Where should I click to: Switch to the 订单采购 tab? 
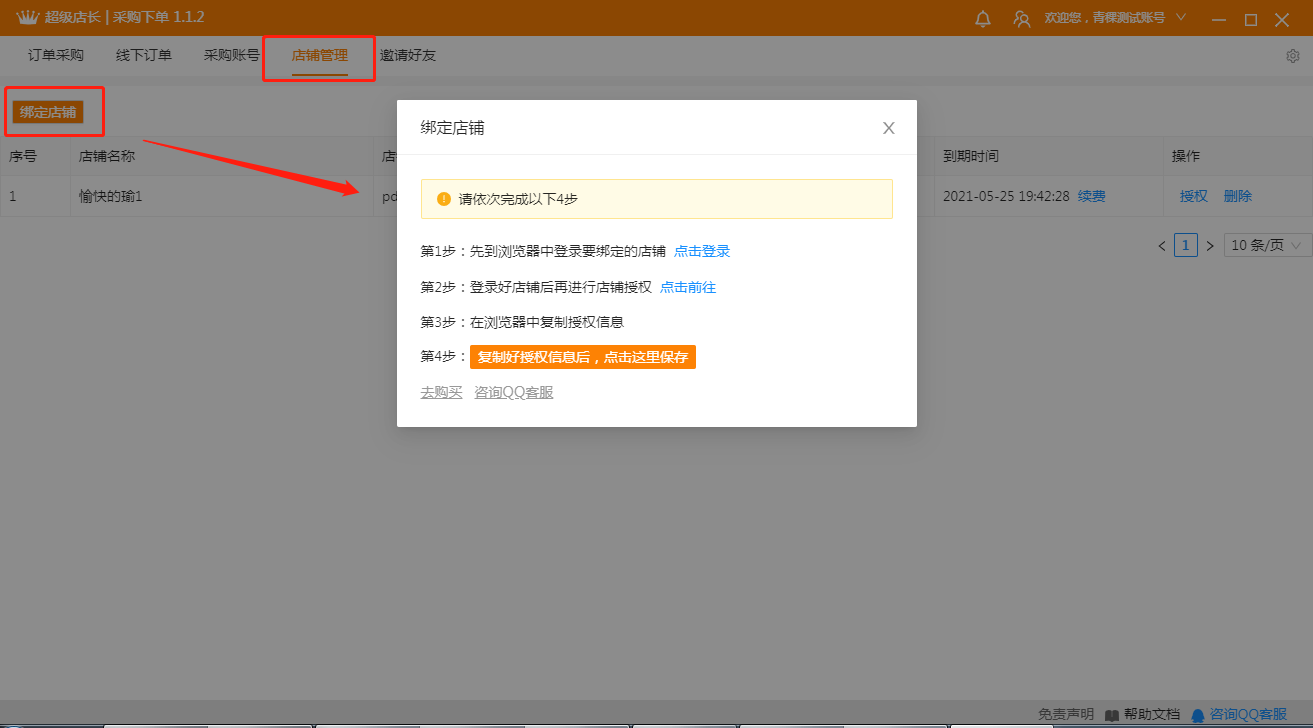tap(56, 56)
